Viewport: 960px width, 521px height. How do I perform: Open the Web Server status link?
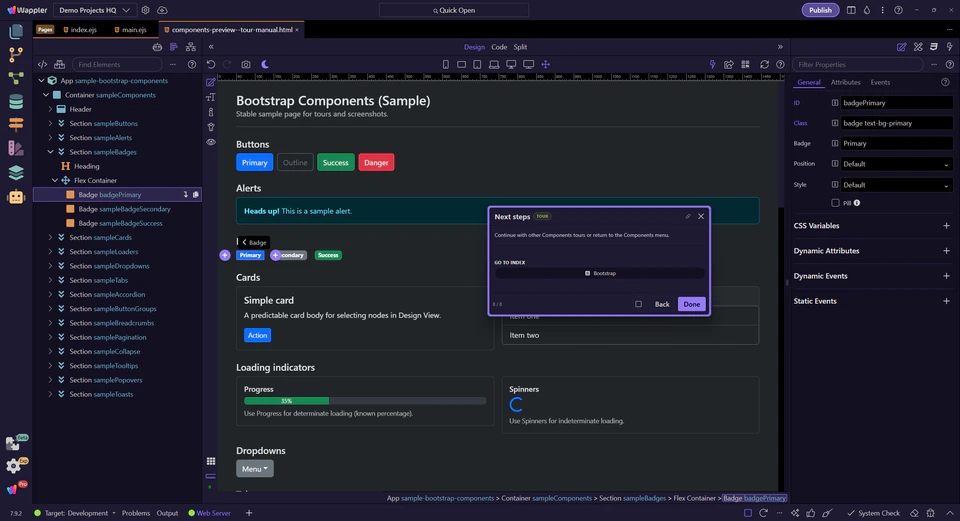[209, 513]
